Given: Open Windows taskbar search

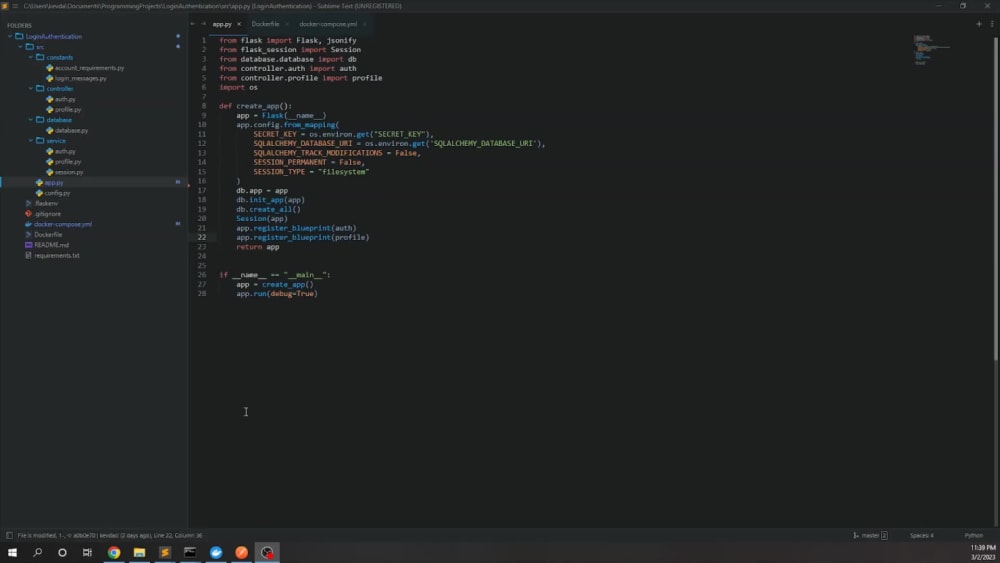Looking at the screenshot, I should coord(38,552).
